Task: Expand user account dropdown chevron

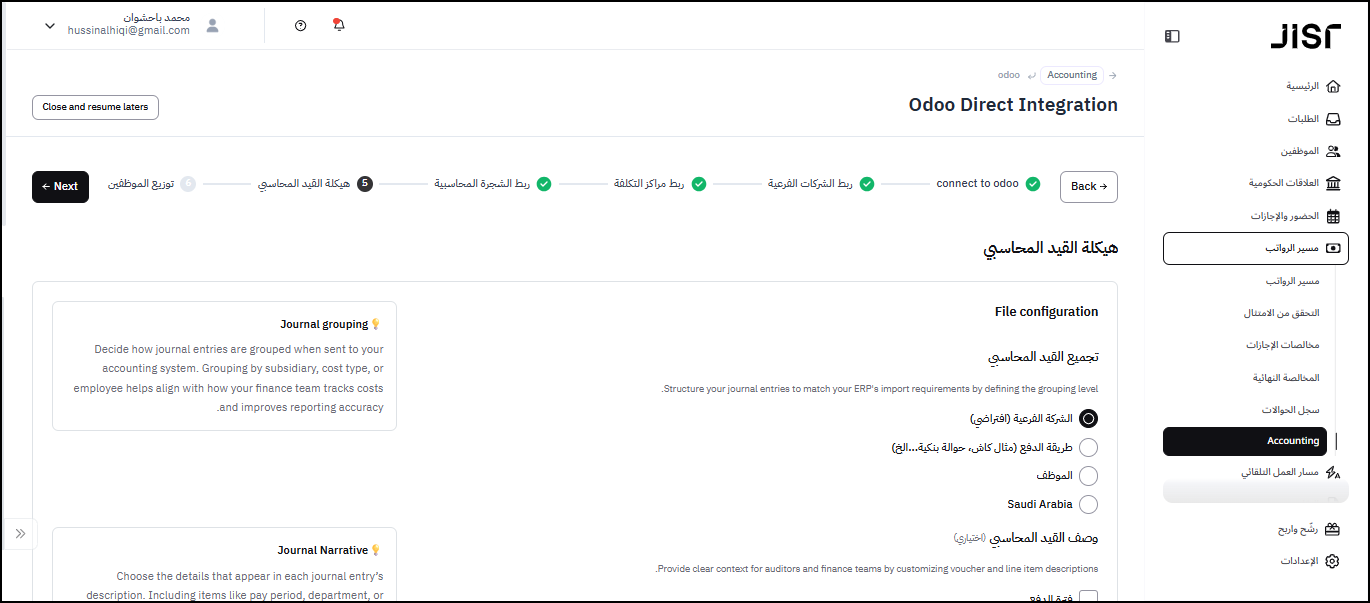Action: pyautogui.click(x=50, y=26)
